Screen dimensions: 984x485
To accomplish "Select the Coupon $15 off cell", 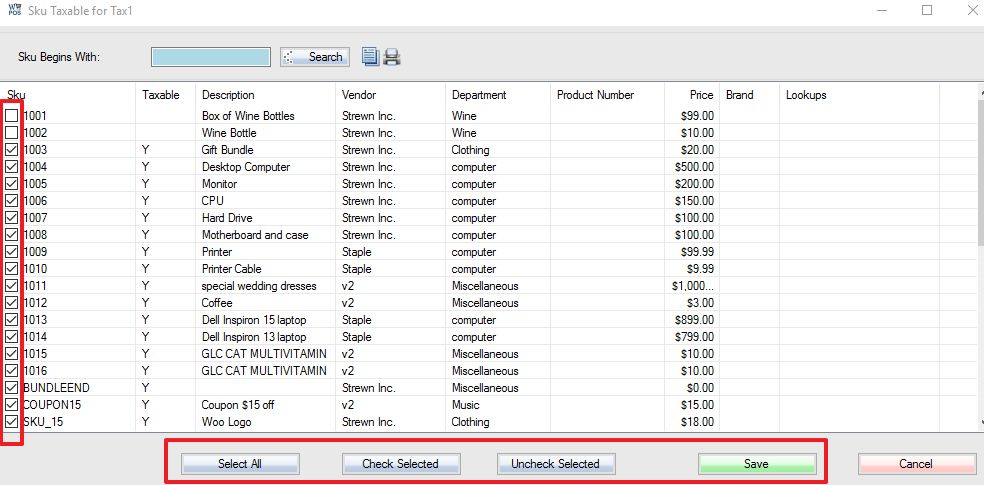I will pos(238,404).
